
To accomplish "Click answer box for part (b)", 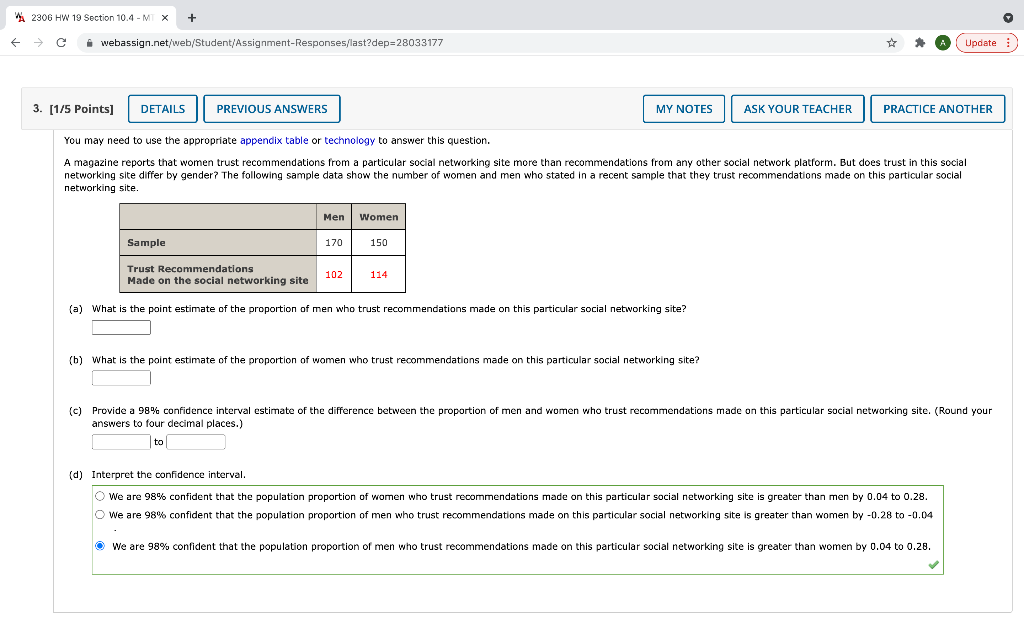I will (x=121, y=377).
